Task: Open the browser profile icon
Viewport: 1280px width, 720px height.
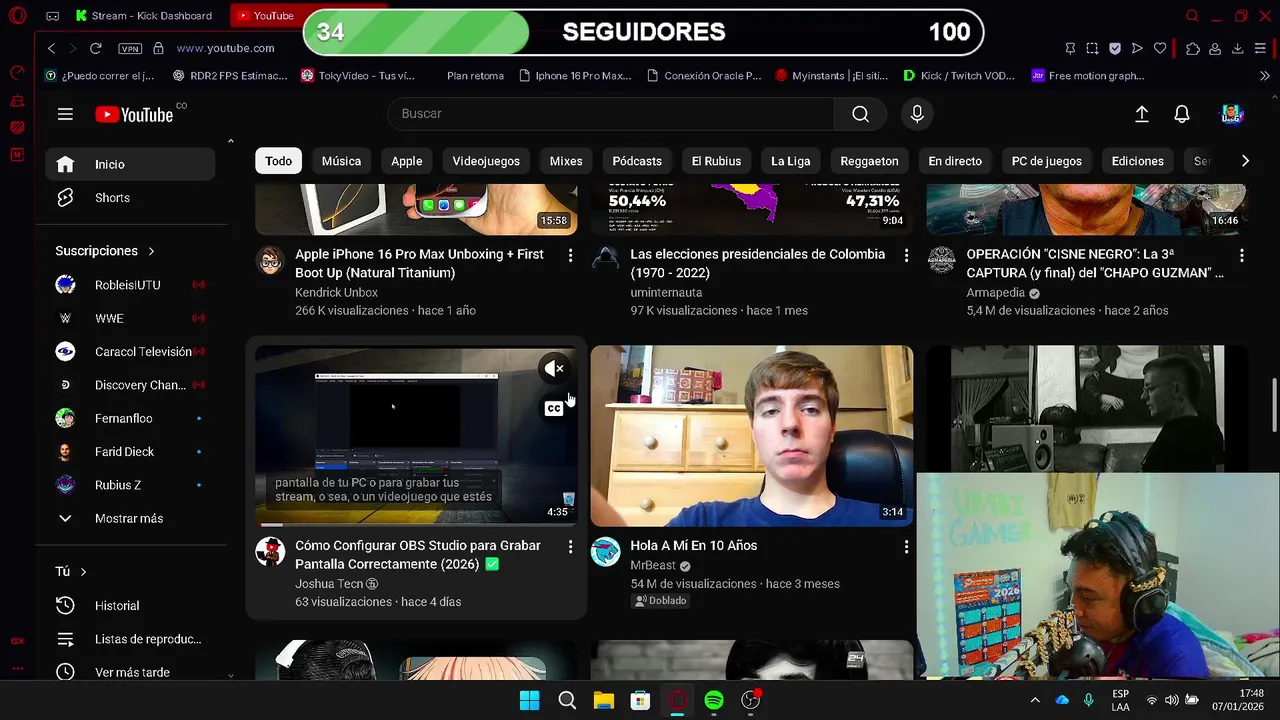Action: [1215, 48]
